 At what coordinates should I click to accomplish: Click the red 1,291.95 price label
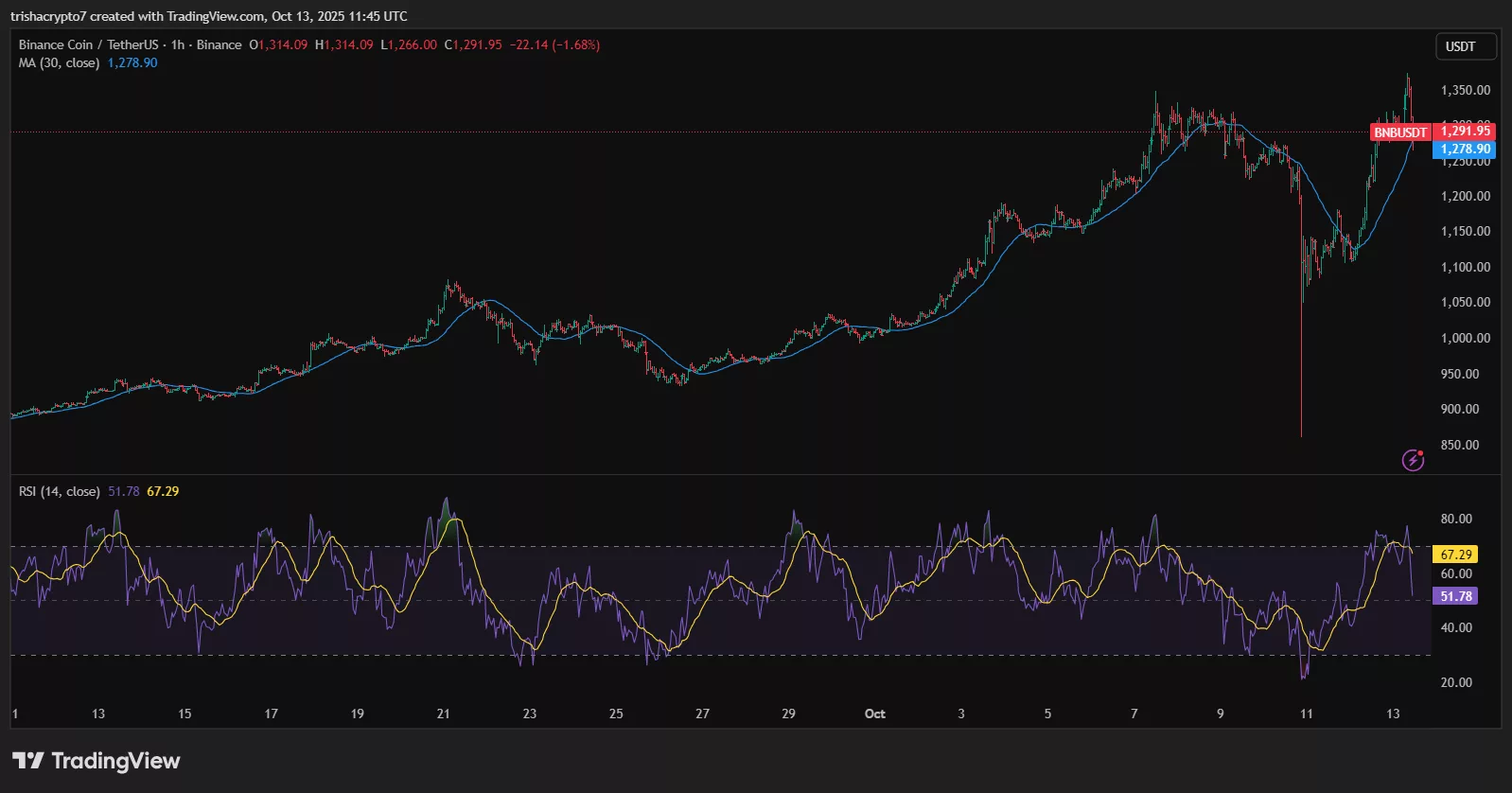pyautogui.click(x=1465, y=131)
